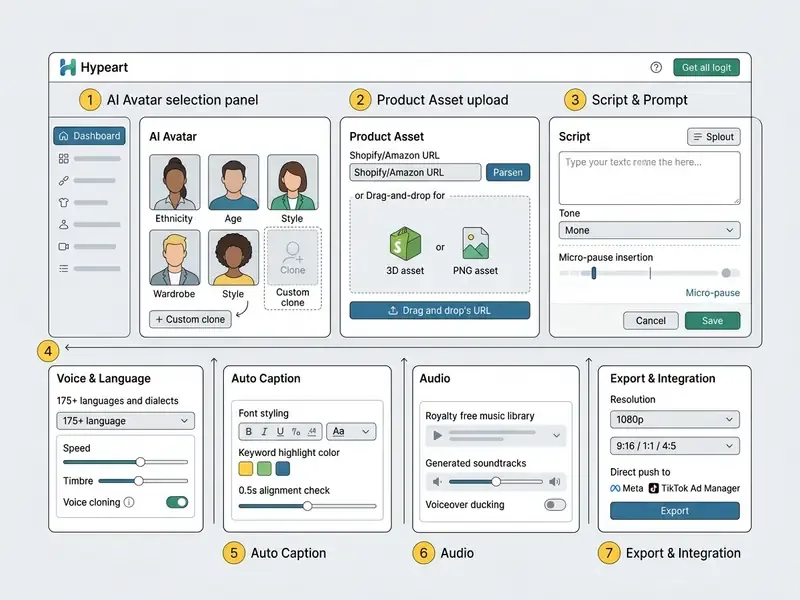Open the 1080p resolution dropdown
800x600 pixels.
(674, 419)
